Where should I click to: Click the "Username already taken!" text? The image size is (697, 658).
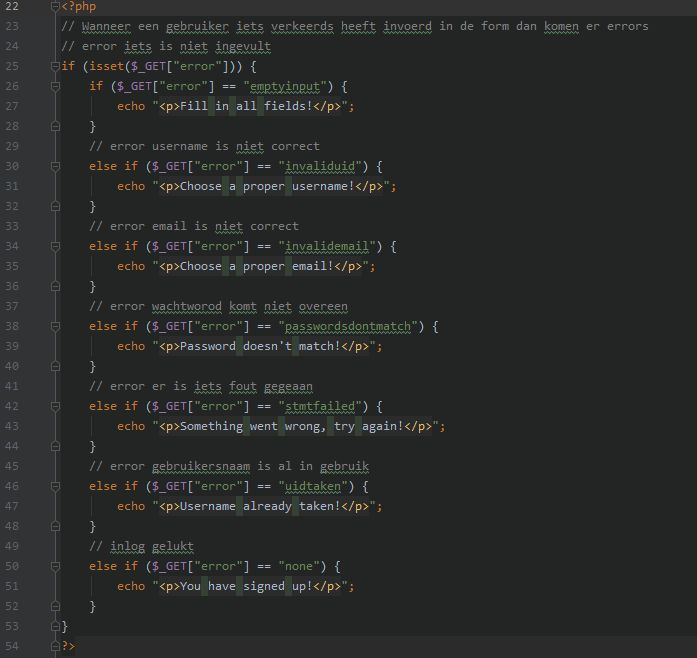pyautogui.click(x=260, y=506)
